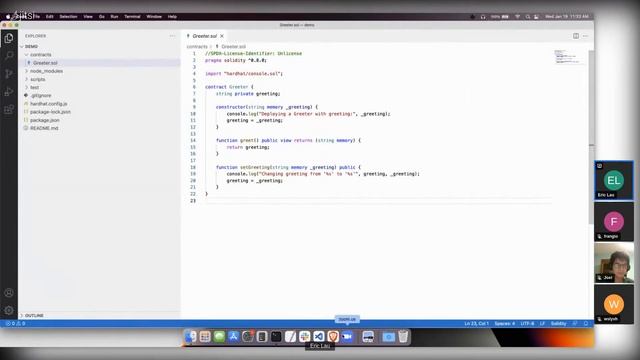Open the Search view in activity bar

tap(9, 56)
